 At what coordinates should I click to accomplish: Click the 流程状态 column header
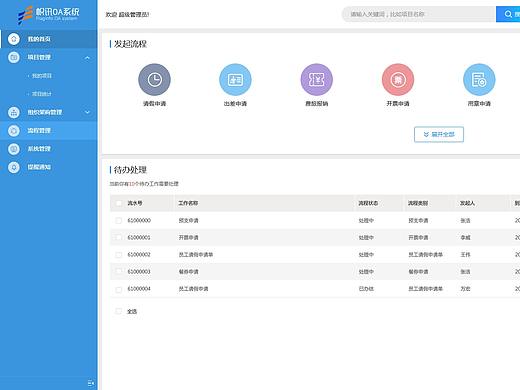click(368, 203)
